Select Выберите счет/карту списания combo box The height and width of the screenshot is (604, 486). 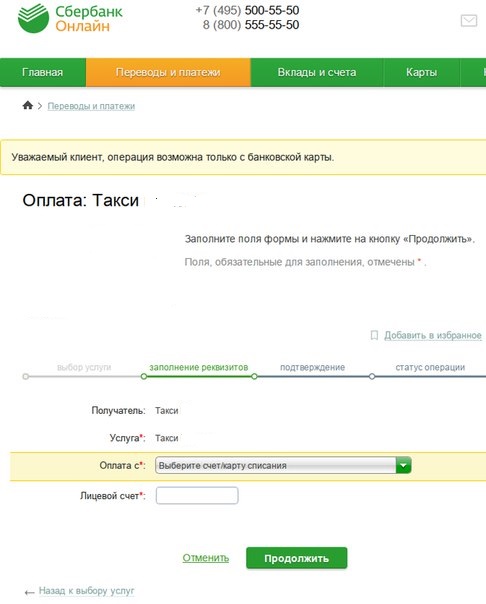(x=283, y=465)
